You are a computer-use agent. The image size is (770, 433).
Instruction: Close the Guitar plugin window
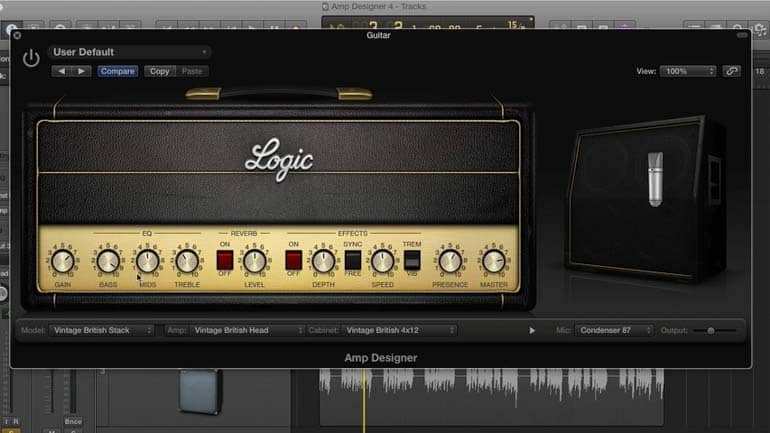[17, 35]
